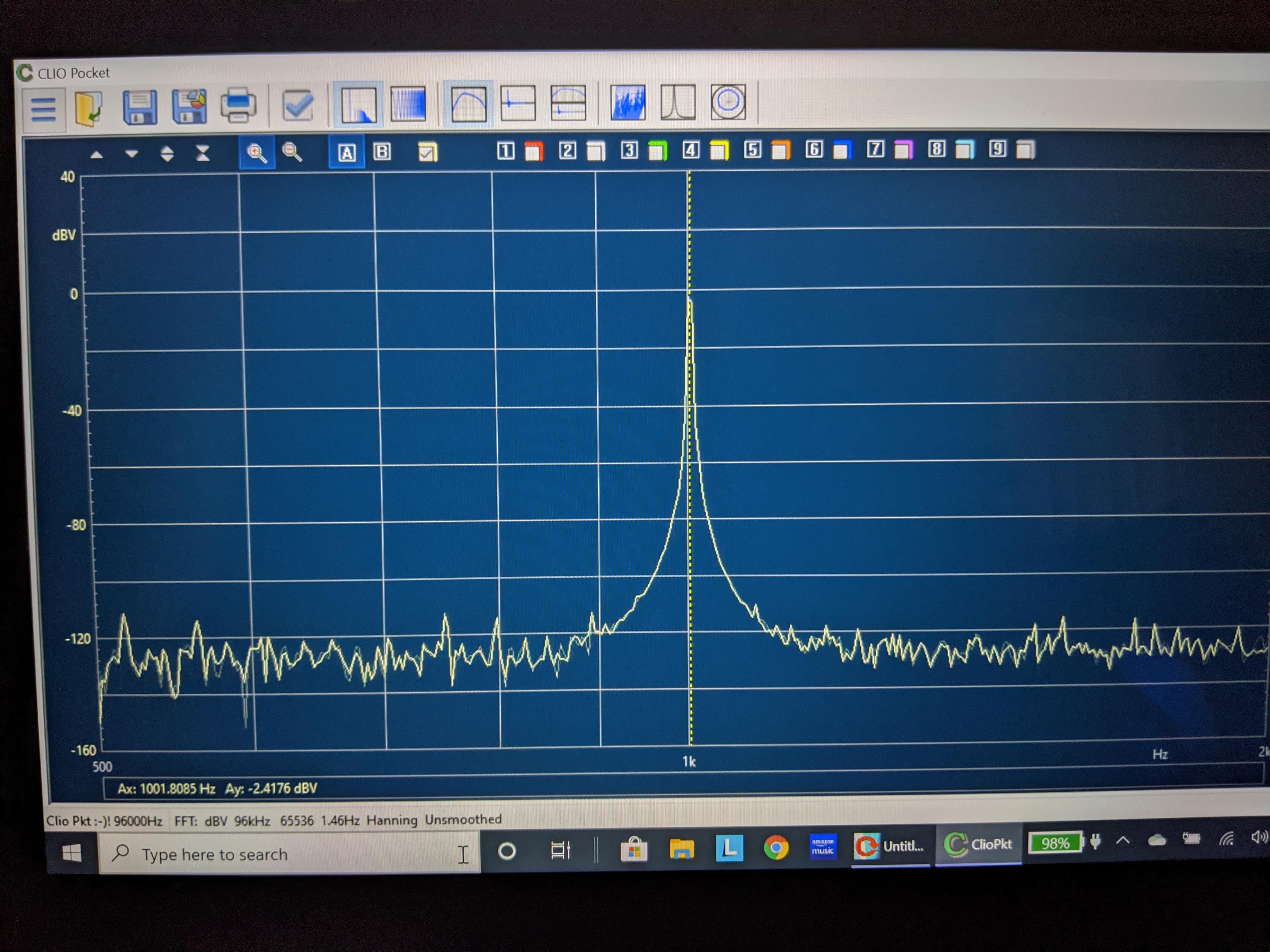Toggle purple overlay 7 visibility
Viewport: 1270px width, 952px height.
point(904,149)
